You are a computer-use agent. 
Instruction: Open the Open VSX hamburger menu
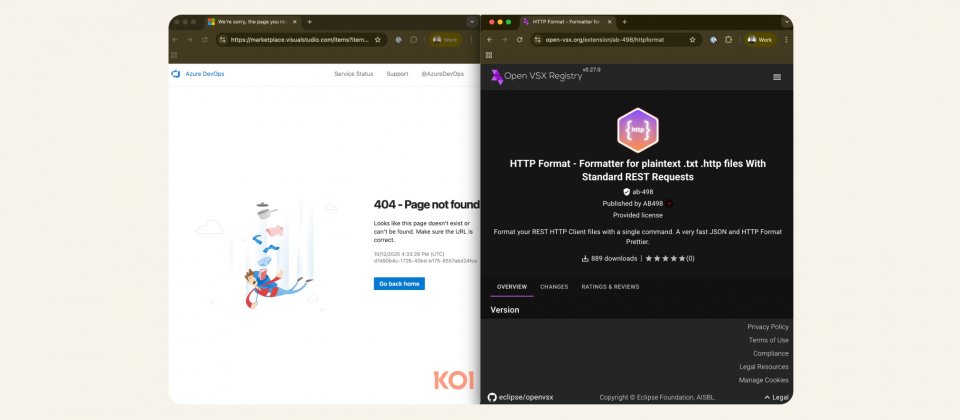(x=777, y=77)
